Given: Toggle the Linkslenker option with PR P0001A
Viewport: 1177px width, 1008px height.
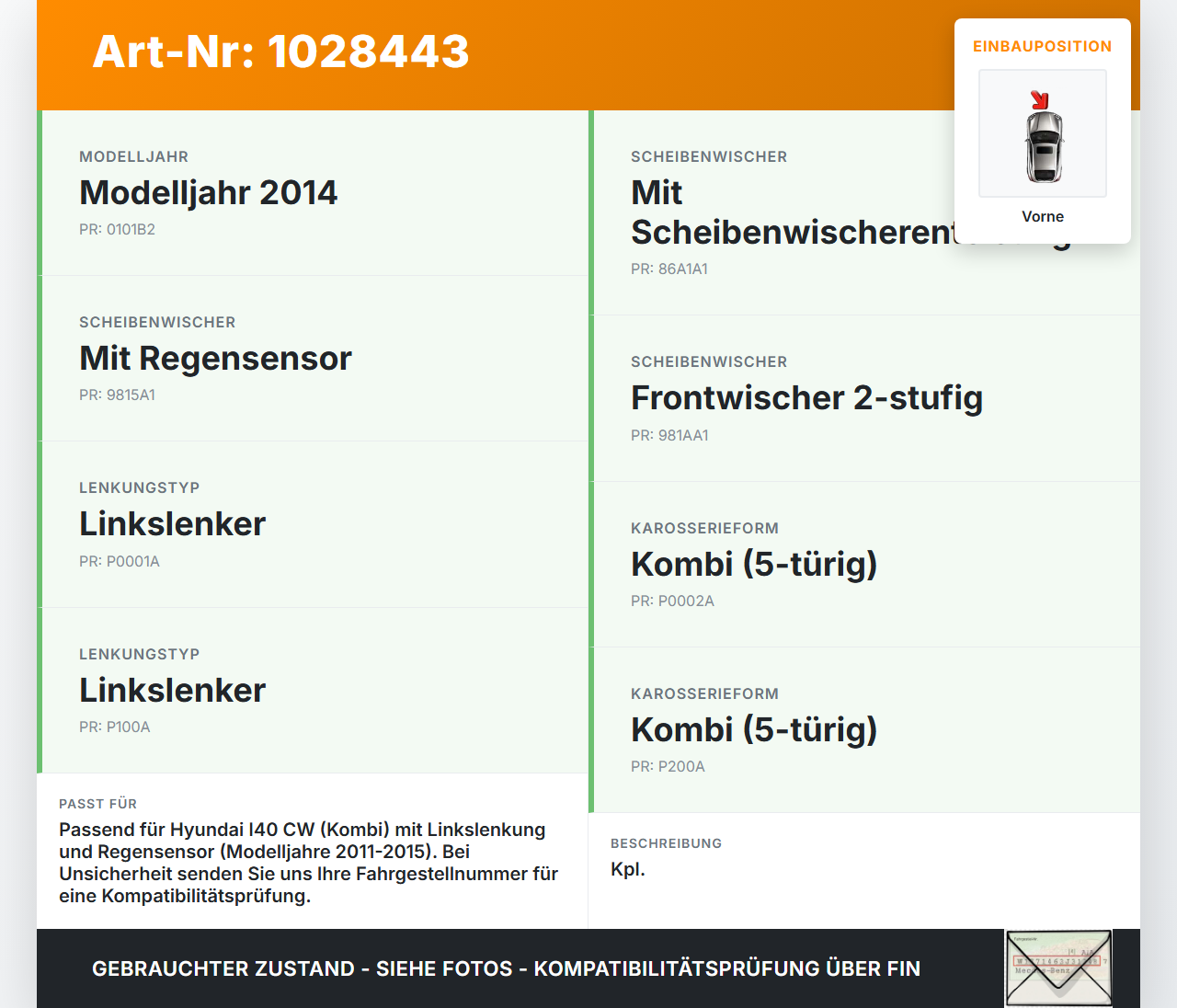Looking at the screenshot, I should pyautogui.click(x=313, y=524).
